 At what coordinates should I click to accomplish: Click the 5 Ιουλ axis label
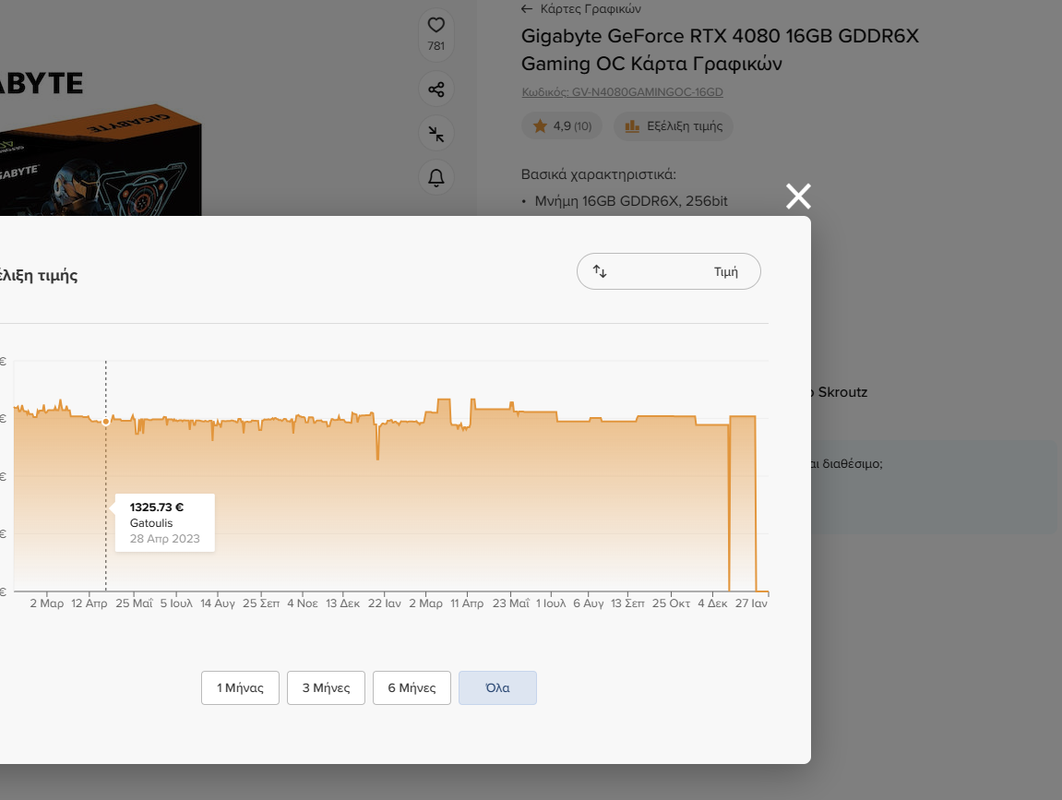(176, 603)
